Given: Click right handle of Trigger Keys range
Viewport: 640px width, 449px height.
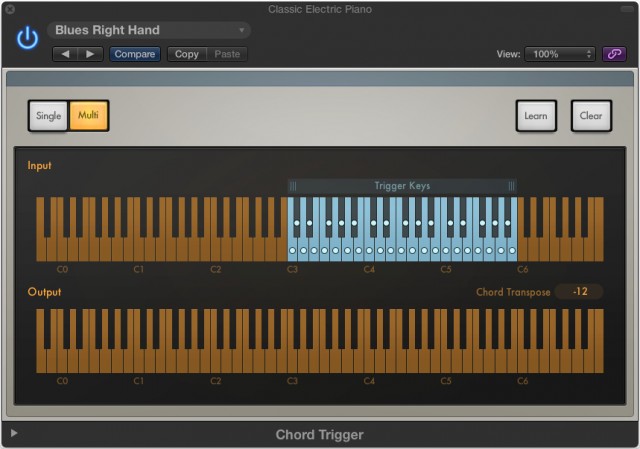Looking at the screenshot, I should pos(511,186).
